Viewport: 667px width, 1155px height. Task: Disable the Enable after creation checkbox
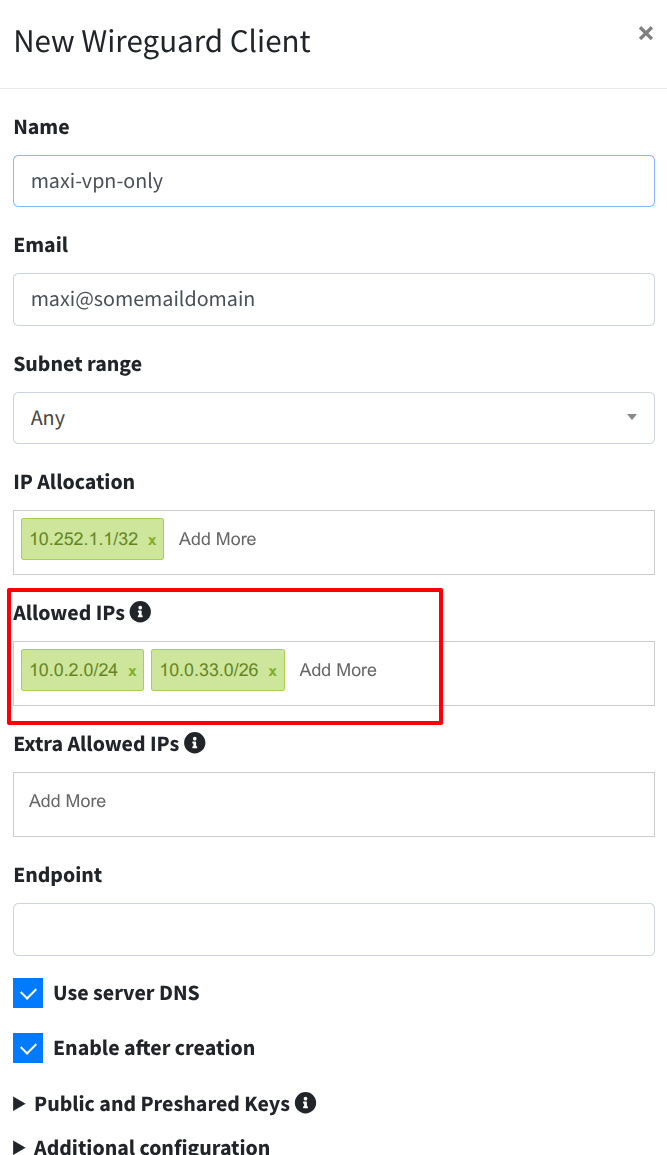(29, 1048)
